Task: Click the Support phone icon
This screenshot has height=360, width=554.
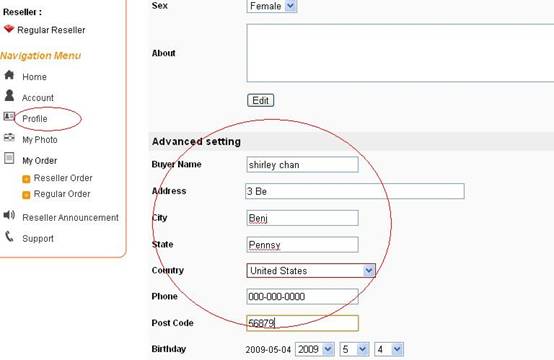Action: 9,236
